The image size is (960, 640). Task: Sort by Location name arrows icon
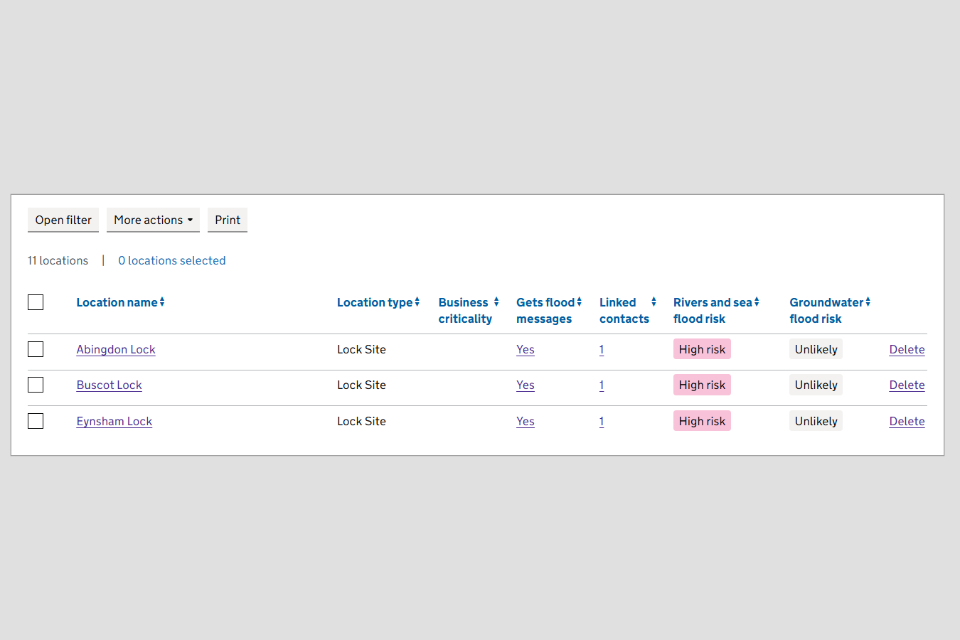(162, 302)
